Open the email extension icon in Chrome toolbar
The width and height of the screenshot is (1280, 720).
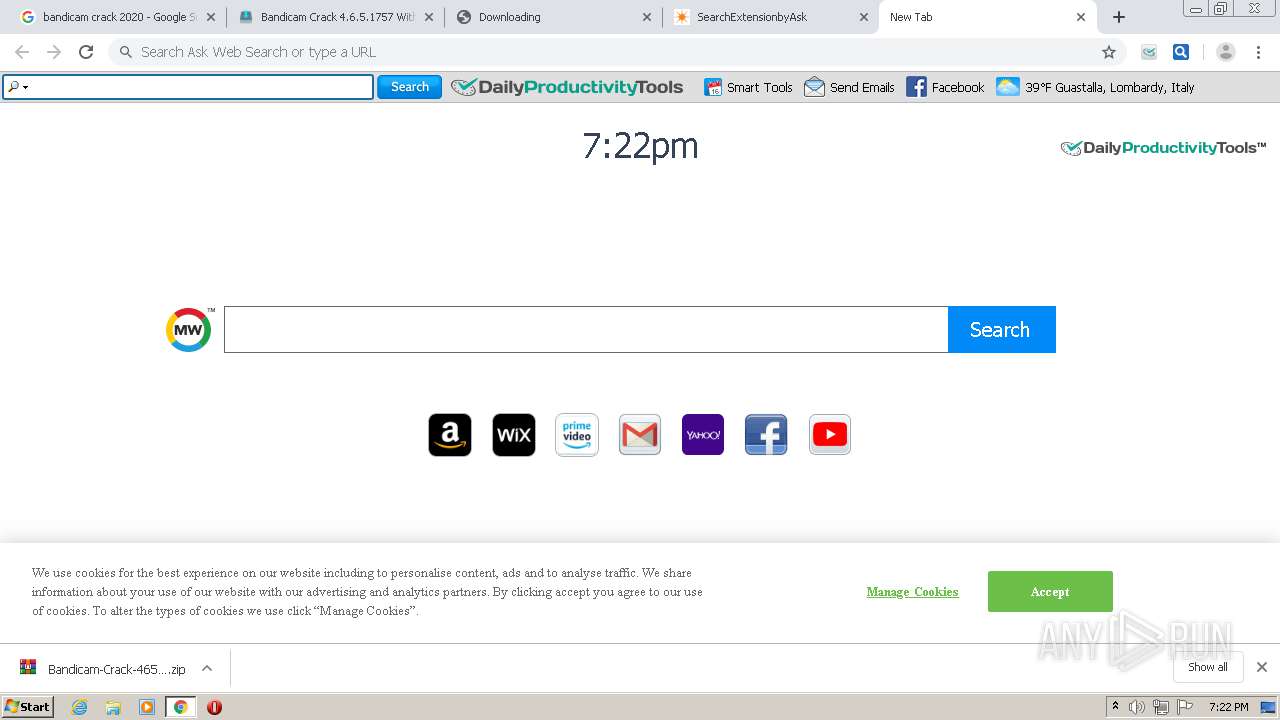(x=1149, y=52)
